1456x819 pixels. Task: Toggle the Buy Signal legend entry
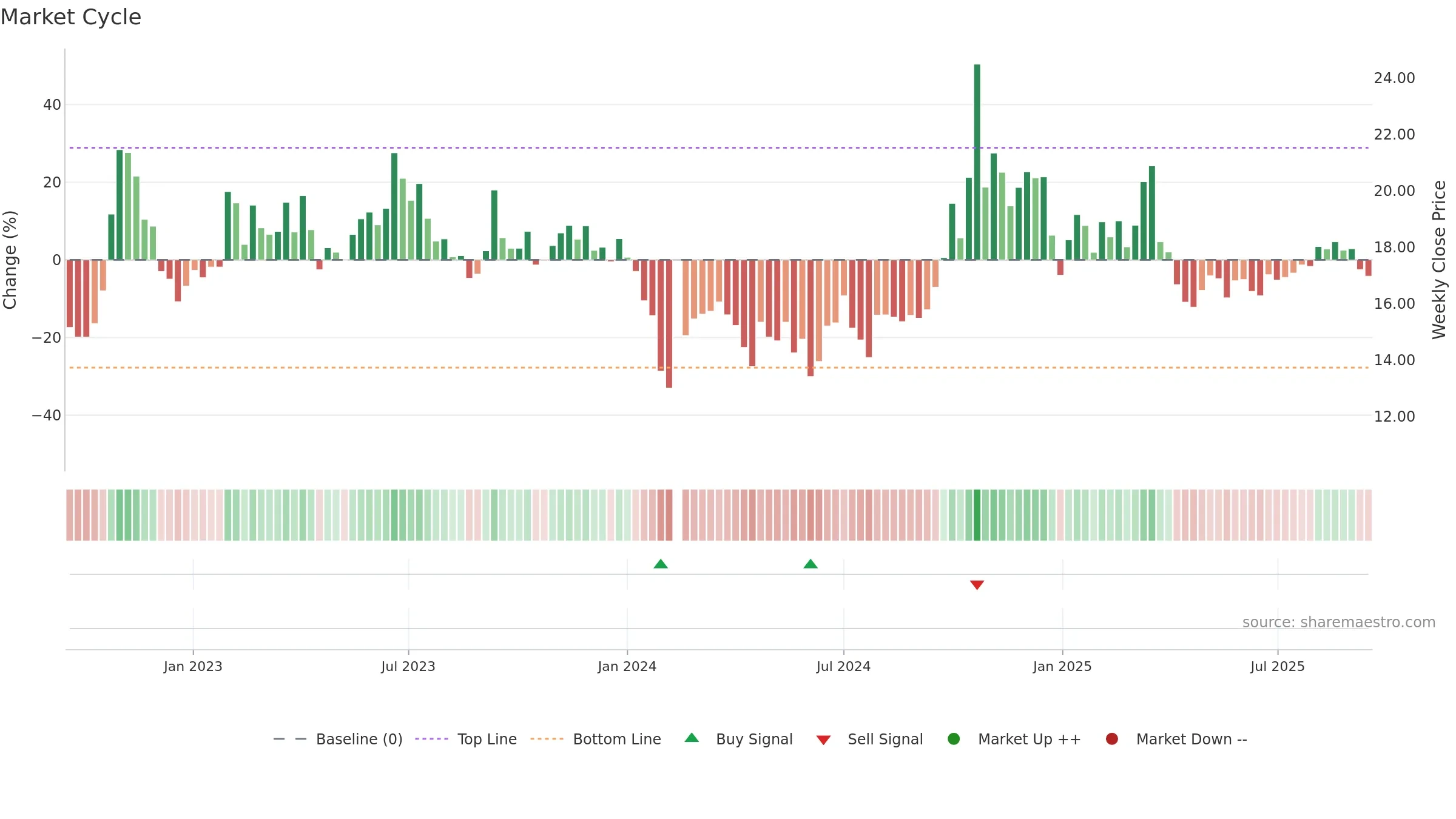point(738,739)
